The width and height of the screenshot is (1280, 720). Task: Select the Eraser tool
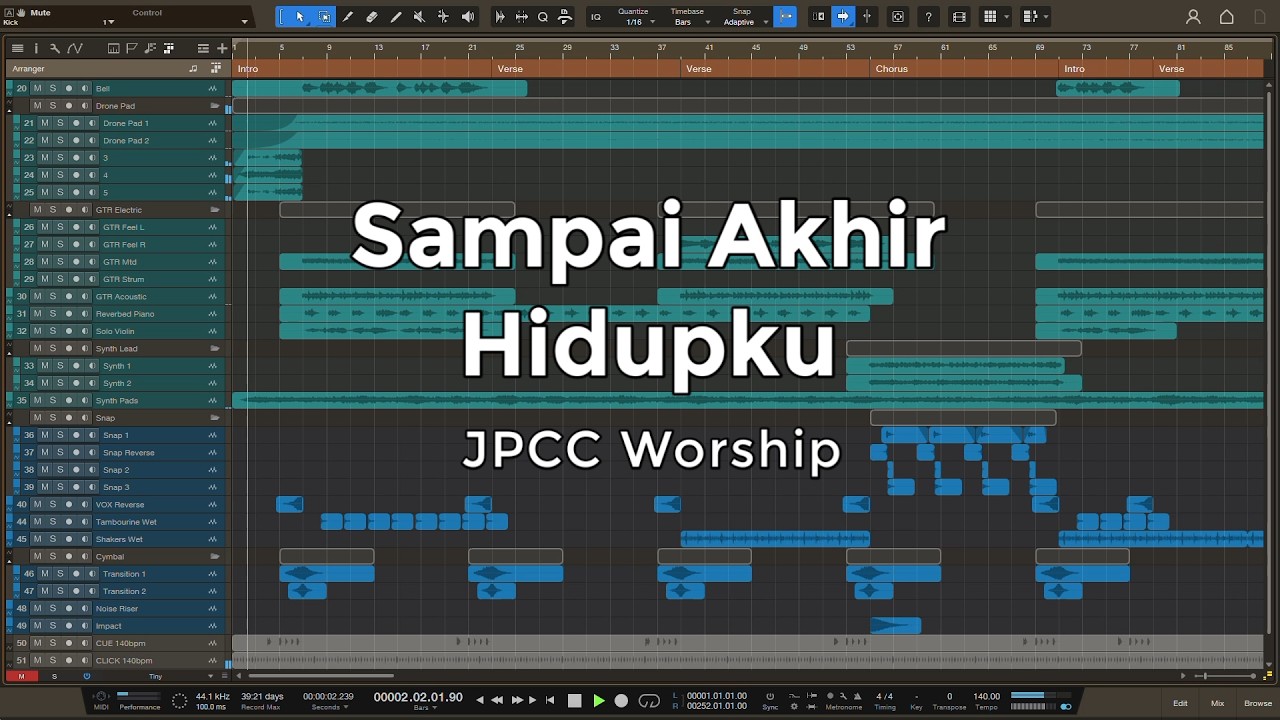[372, 17]
